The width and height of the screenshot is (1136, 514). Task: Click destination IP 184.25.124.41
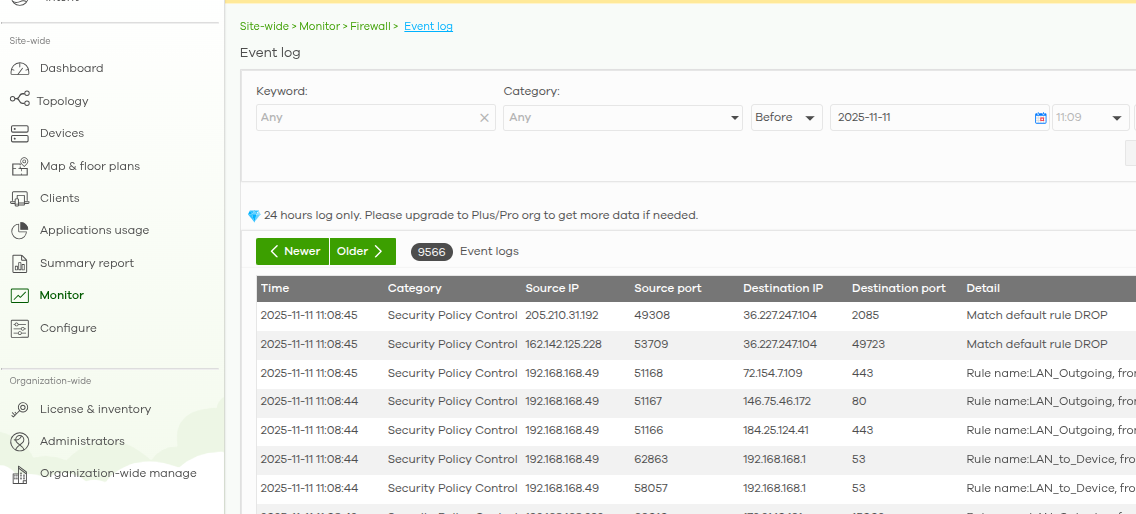pos(776,431)
